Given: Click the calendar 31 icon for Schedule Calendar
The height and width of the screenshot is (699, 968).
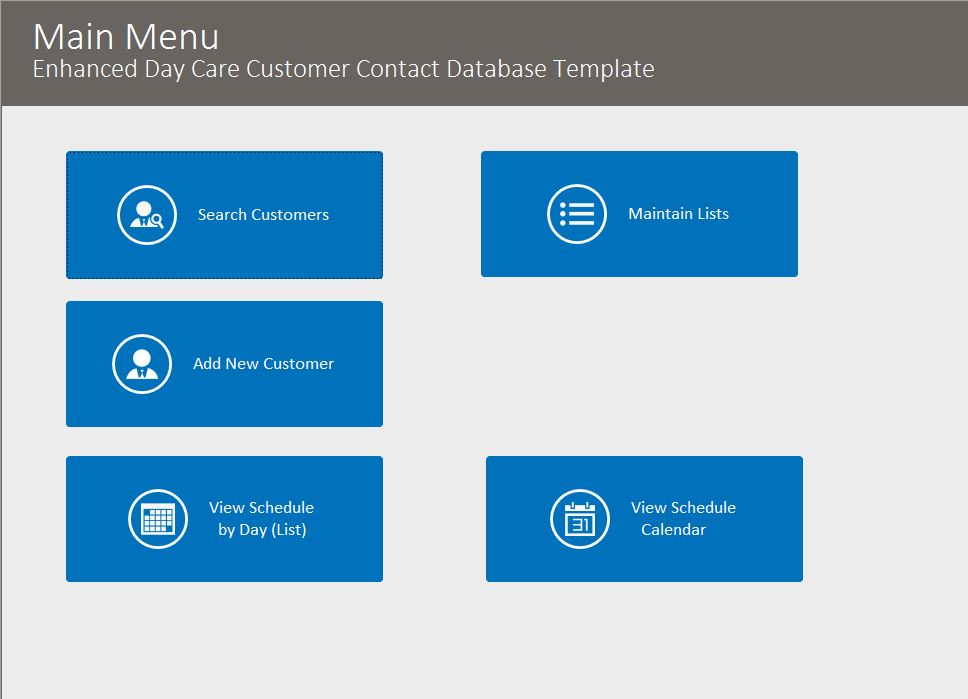Looking at the screenshot, I should pos(580,519).
